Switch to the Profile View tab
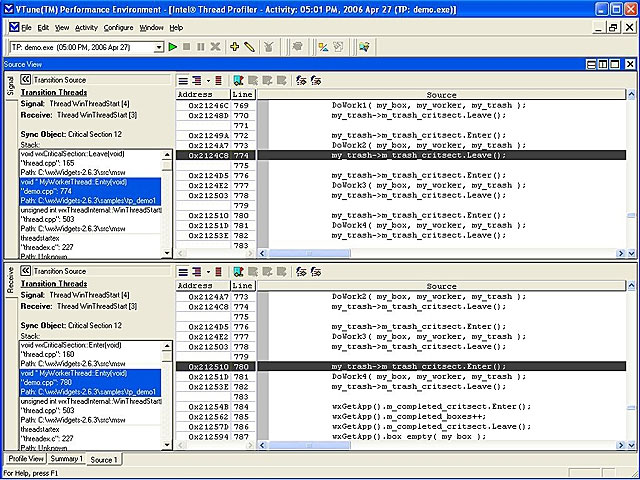Screen dimensions: 640x480 click(23, 459)
